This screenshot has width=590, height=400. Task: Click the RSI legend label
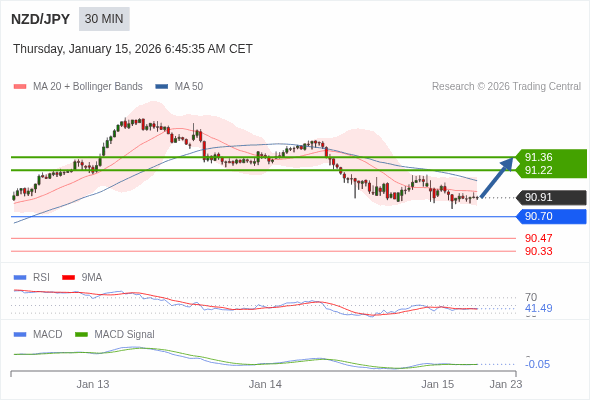point(41,278)
